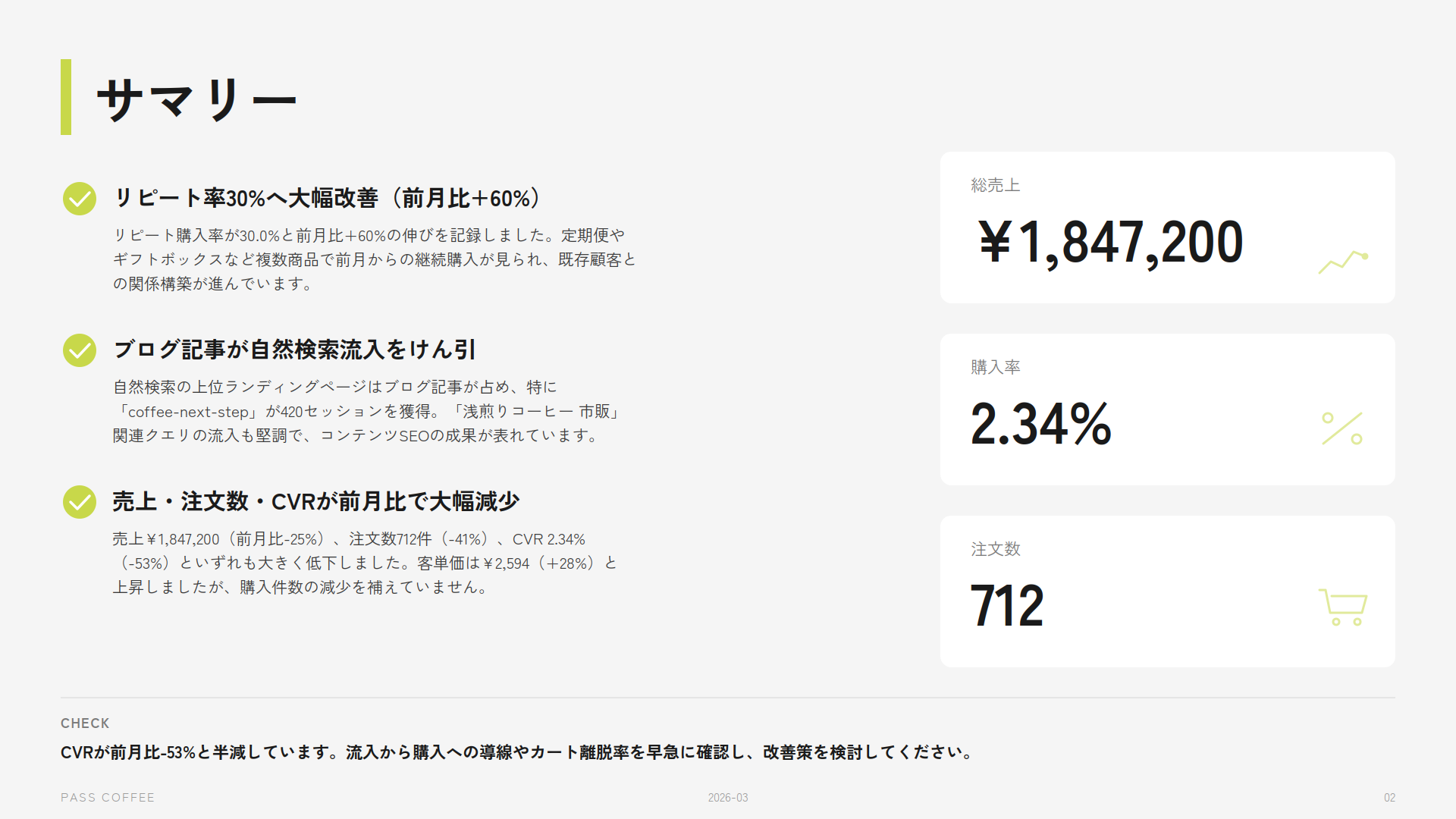Click the PASS COFFEE footer text
The height and width of the screenshot is (819, 1456).
click(x=108, y=798)
